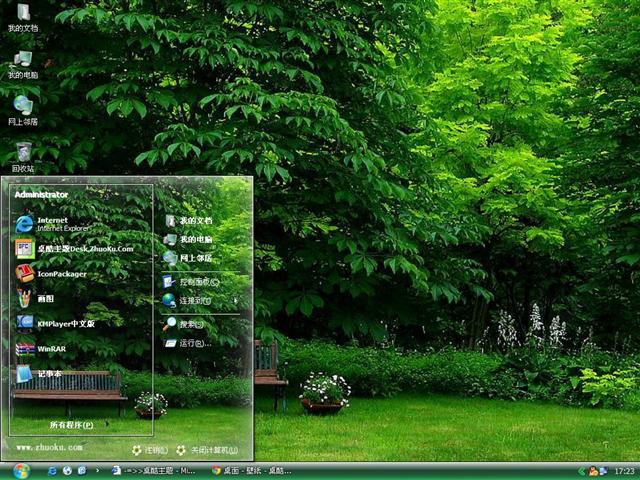Open 记事本 notepad from Start menu
This screenshot has width=640, height=480.
click(x=38, y=373)
